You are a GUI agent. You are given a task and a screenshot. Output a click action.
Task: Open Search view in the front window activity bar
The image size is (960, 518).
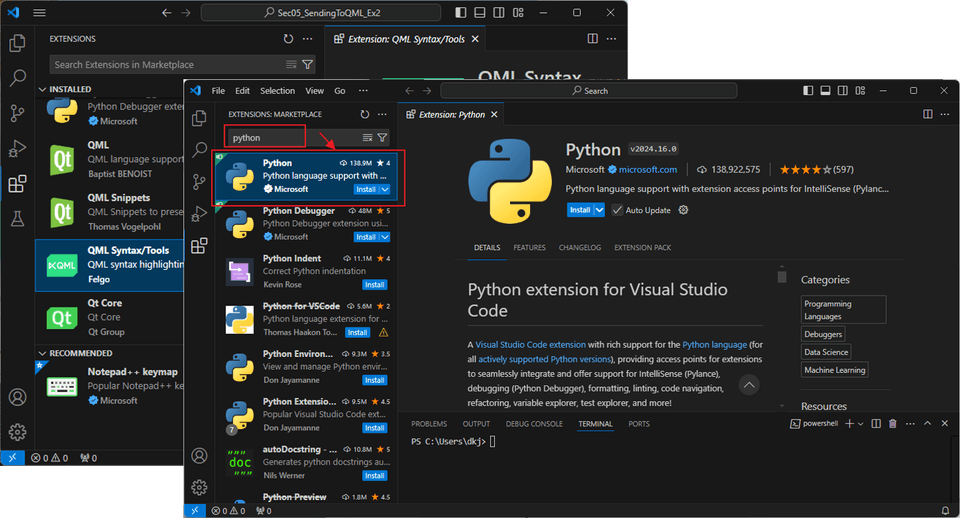[x=199, y=149]
